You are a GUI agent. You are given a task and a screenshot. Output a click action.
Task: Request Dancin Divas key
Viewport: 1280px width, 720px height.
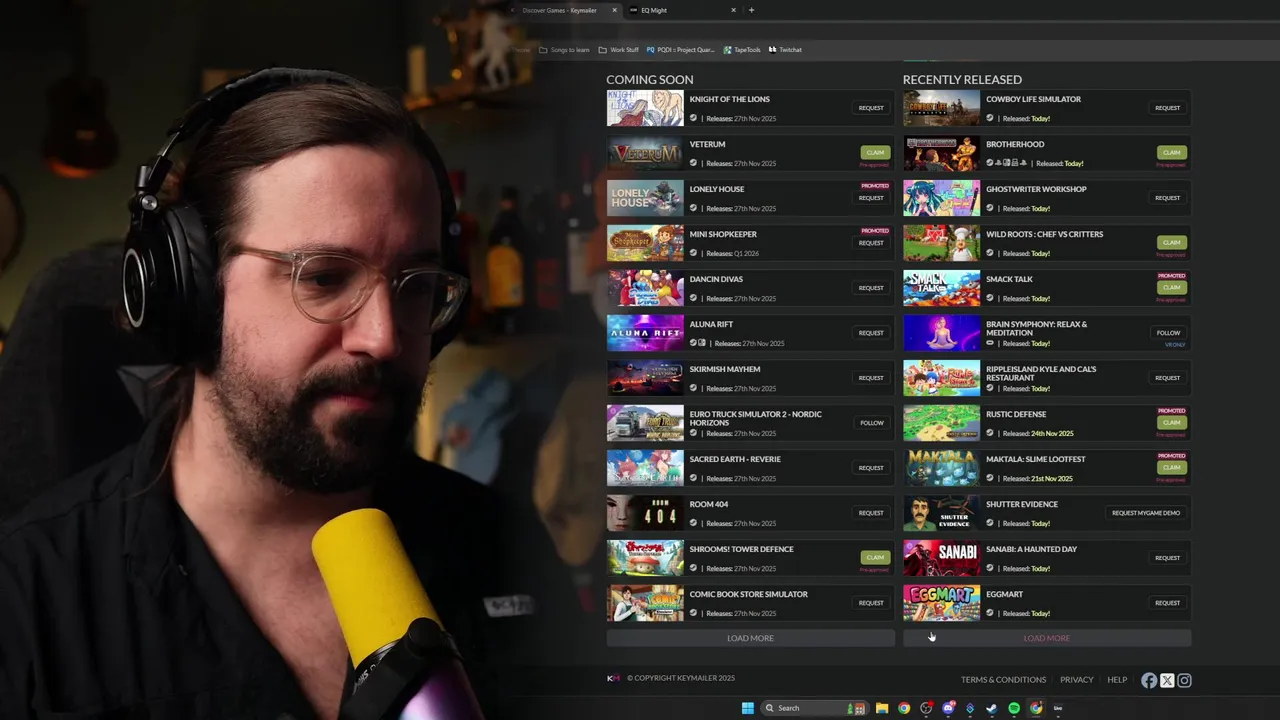(871, 288)
